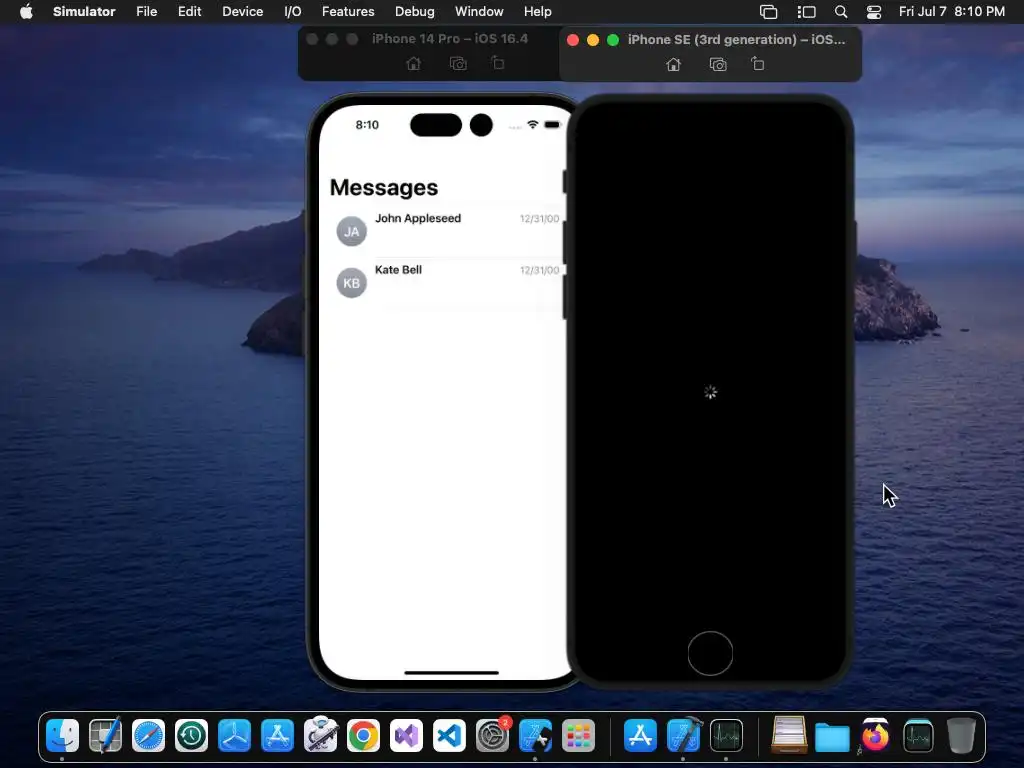Open the Help menu
1024x768 pixels.
pyautogui.click(x=537, y=12)
